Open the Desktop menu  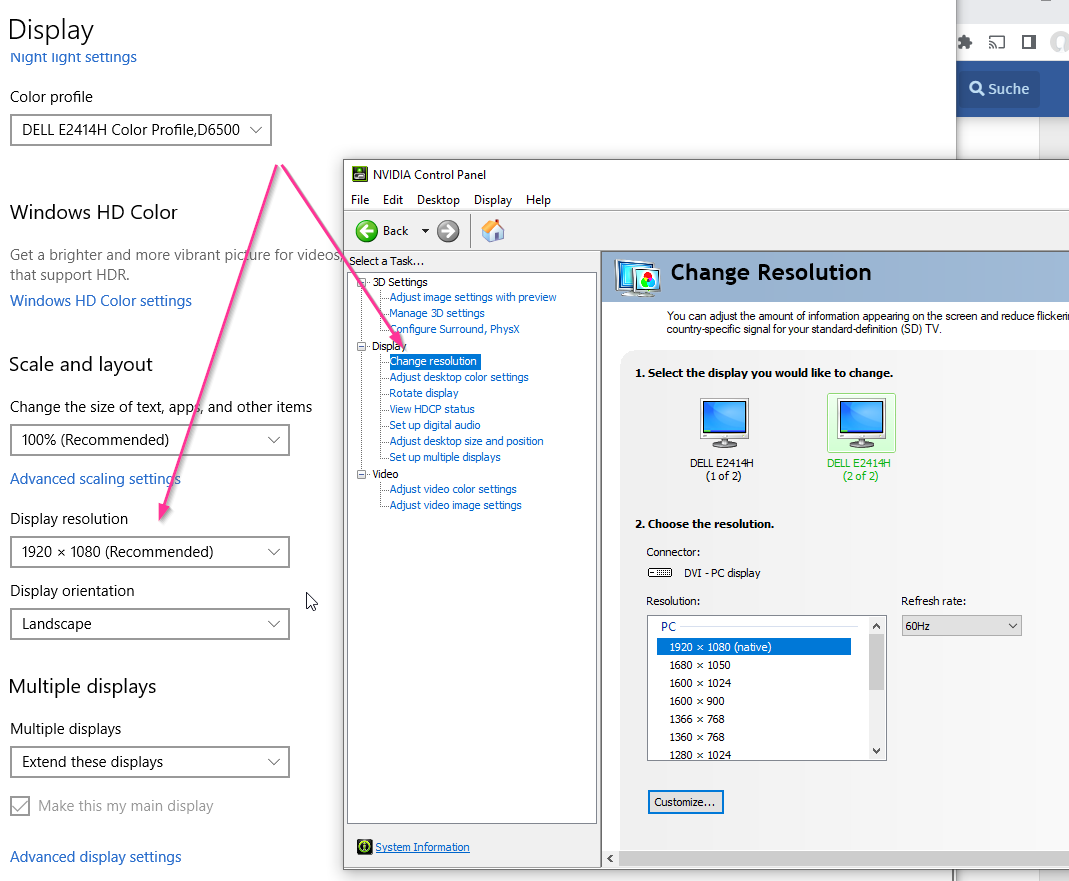[x=438, y=200]
